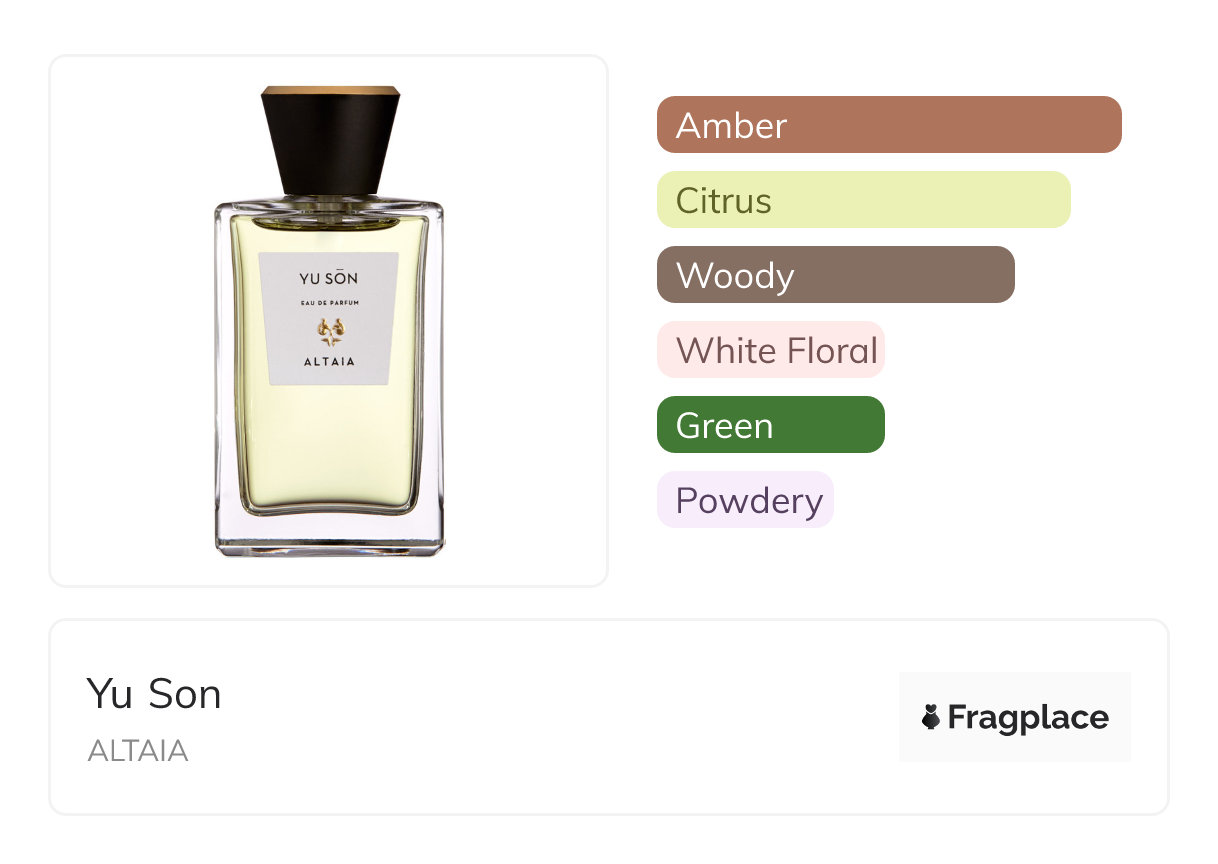
Task: Choose the Powdery accord tag
Action: [745, 500]
